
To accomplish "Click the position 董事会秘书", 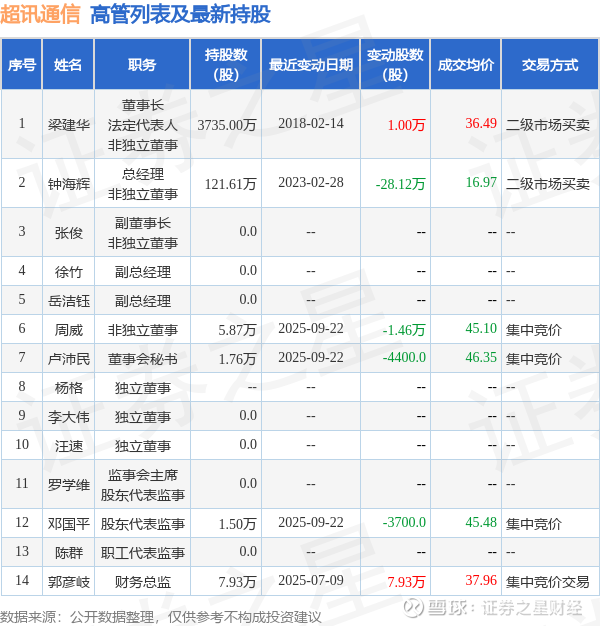I will [x=143, y=359].
